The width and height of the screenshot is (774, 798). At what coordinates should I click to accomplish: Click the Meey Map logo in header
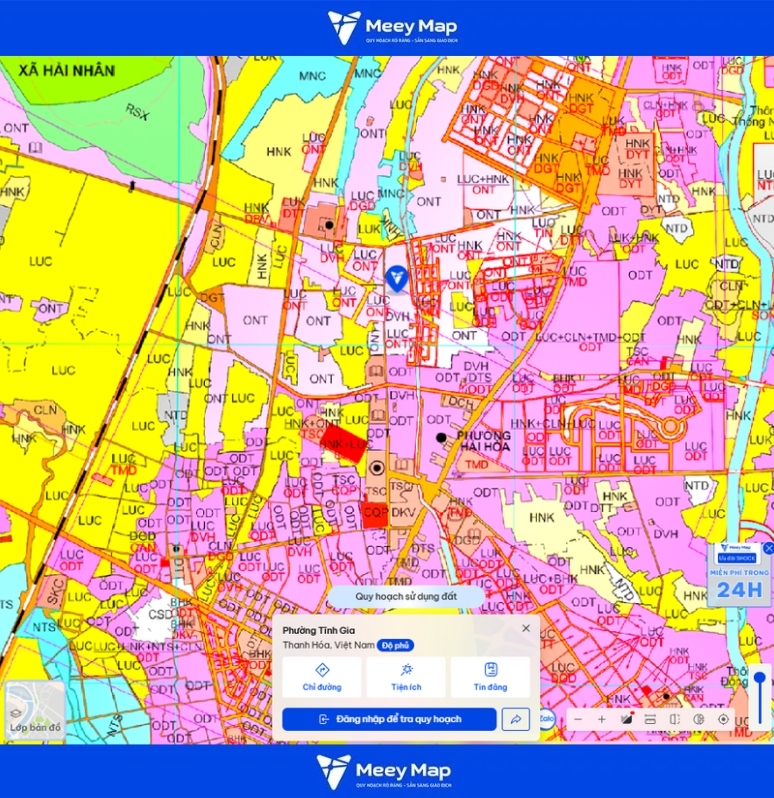(x=392, y=27)
